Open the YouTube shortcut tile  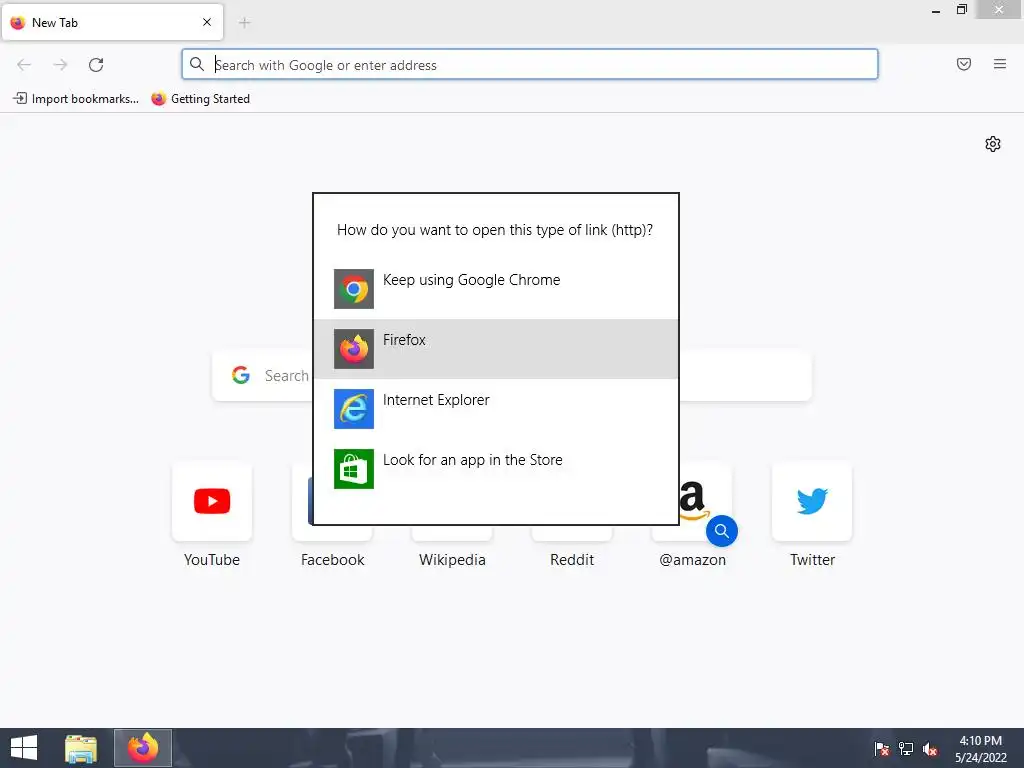click(x=212, y=502)
